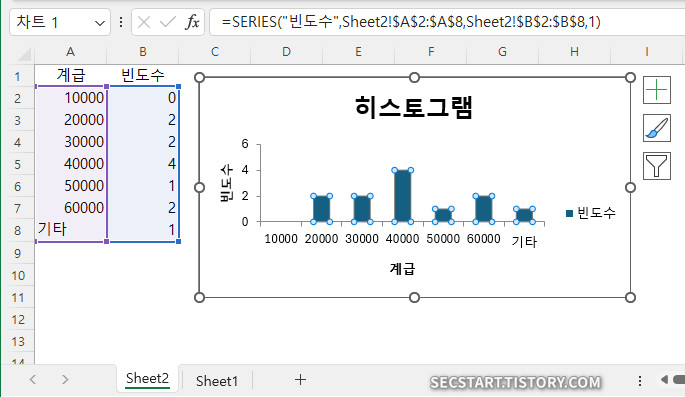Click cell containing 빈도수 header

point(143,76)
